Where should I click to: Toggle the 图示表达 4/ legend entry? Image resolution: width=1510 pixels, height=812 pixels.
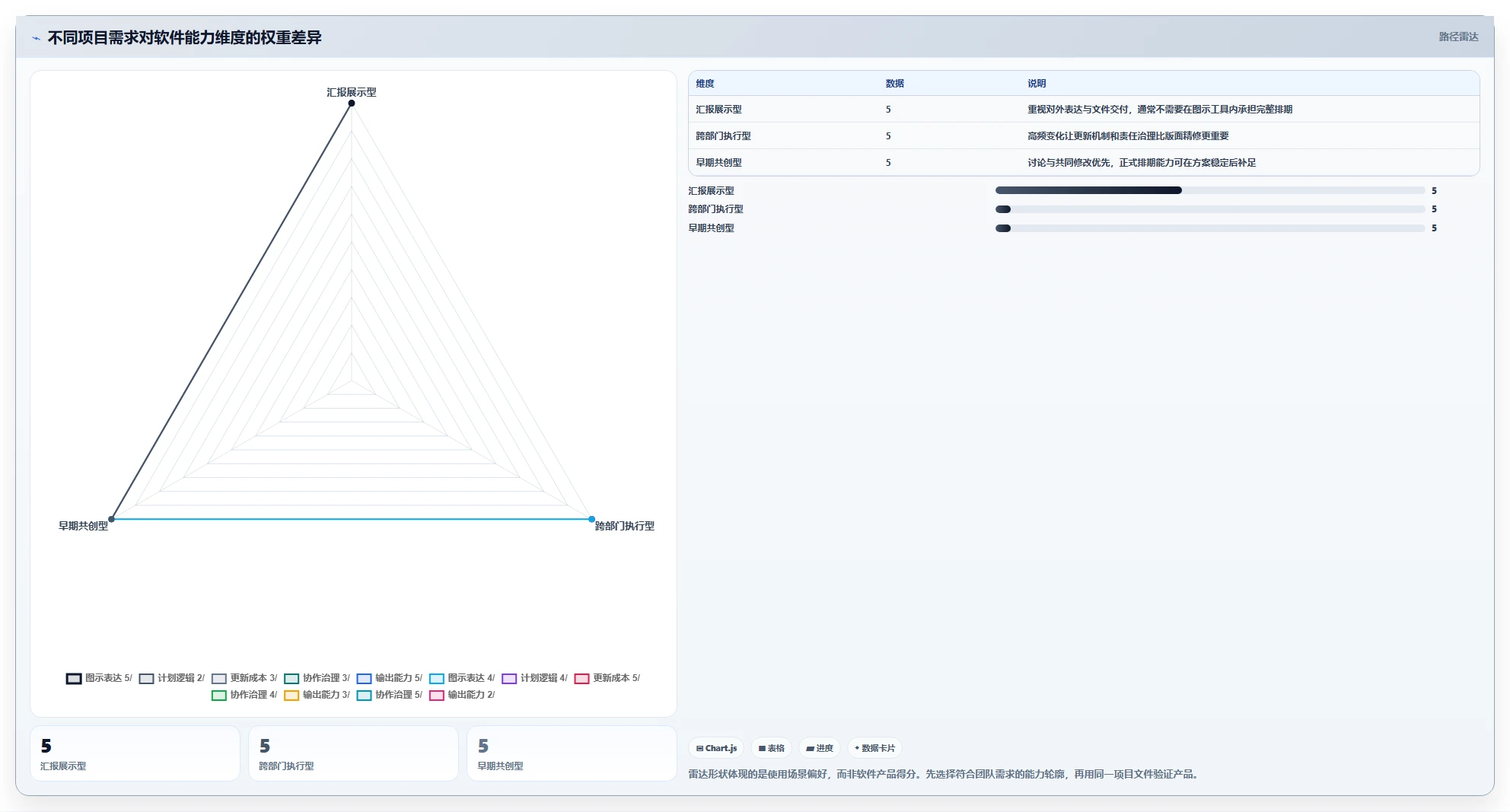[x=462, y=678]
